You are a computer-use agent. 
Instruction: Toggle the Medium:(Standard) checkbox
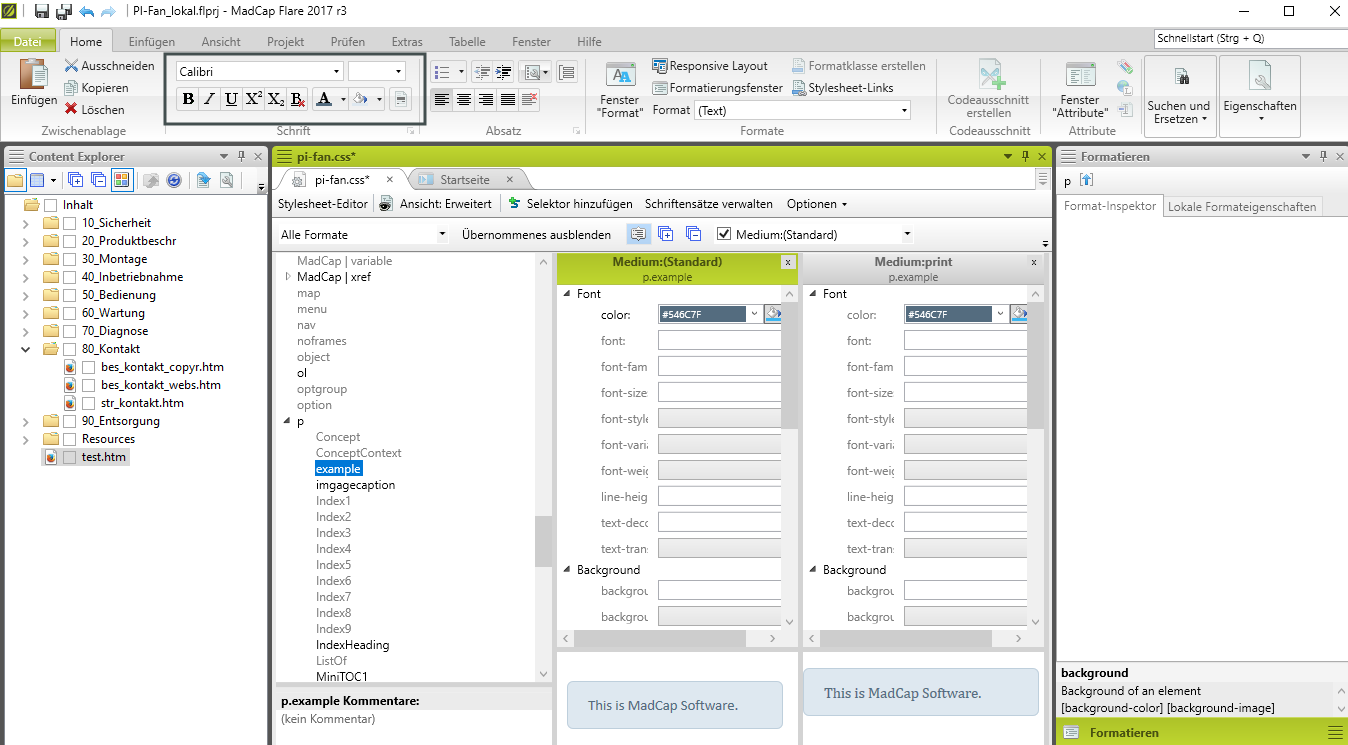724,235
